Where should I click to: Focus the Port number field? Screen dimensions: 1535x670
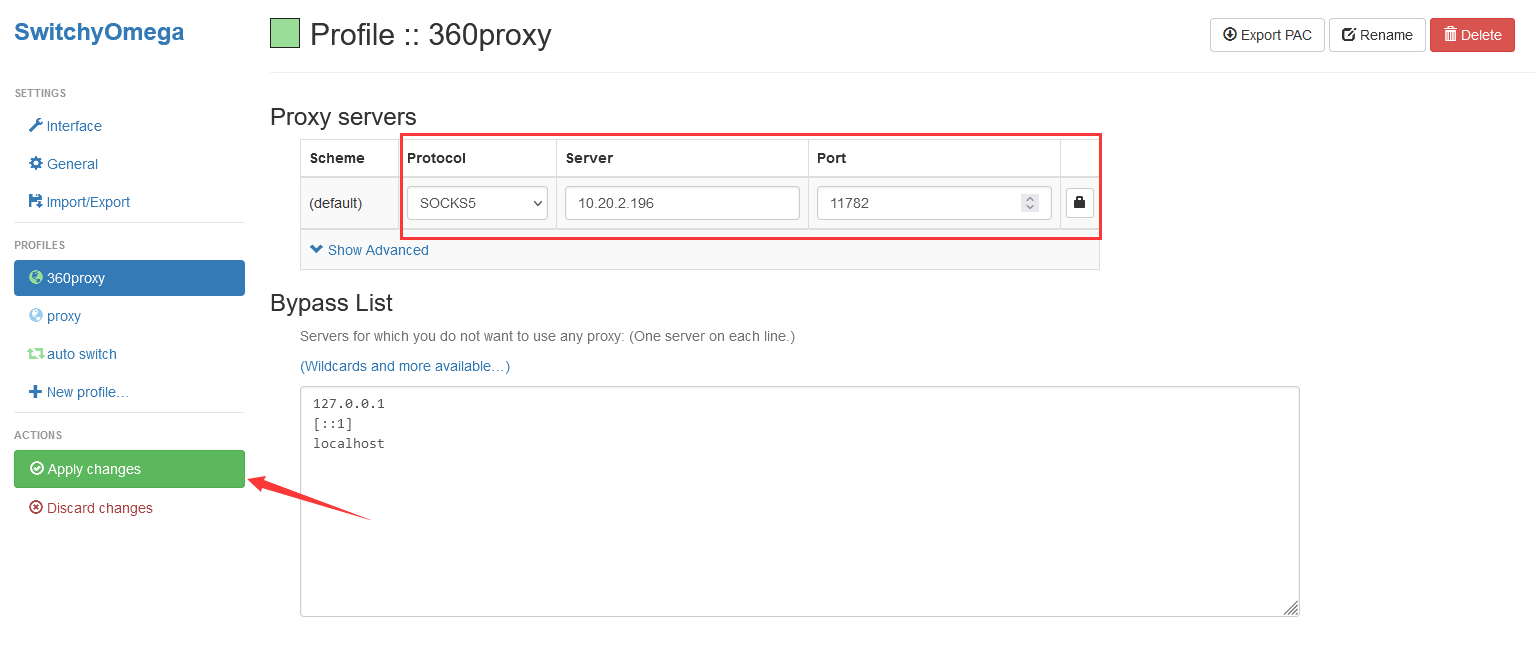tap(934, 203)
